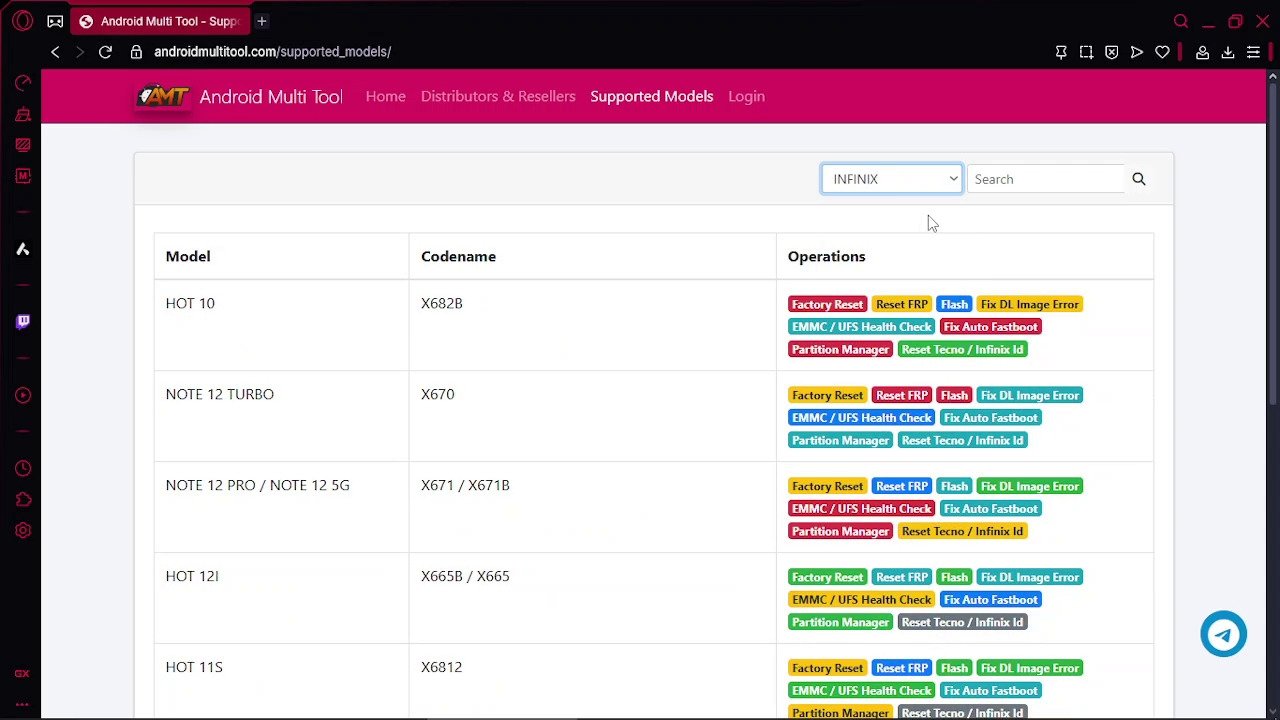Select codename X670 cell
Screen dimensions: 1280x720
click(x=592, y=416)
